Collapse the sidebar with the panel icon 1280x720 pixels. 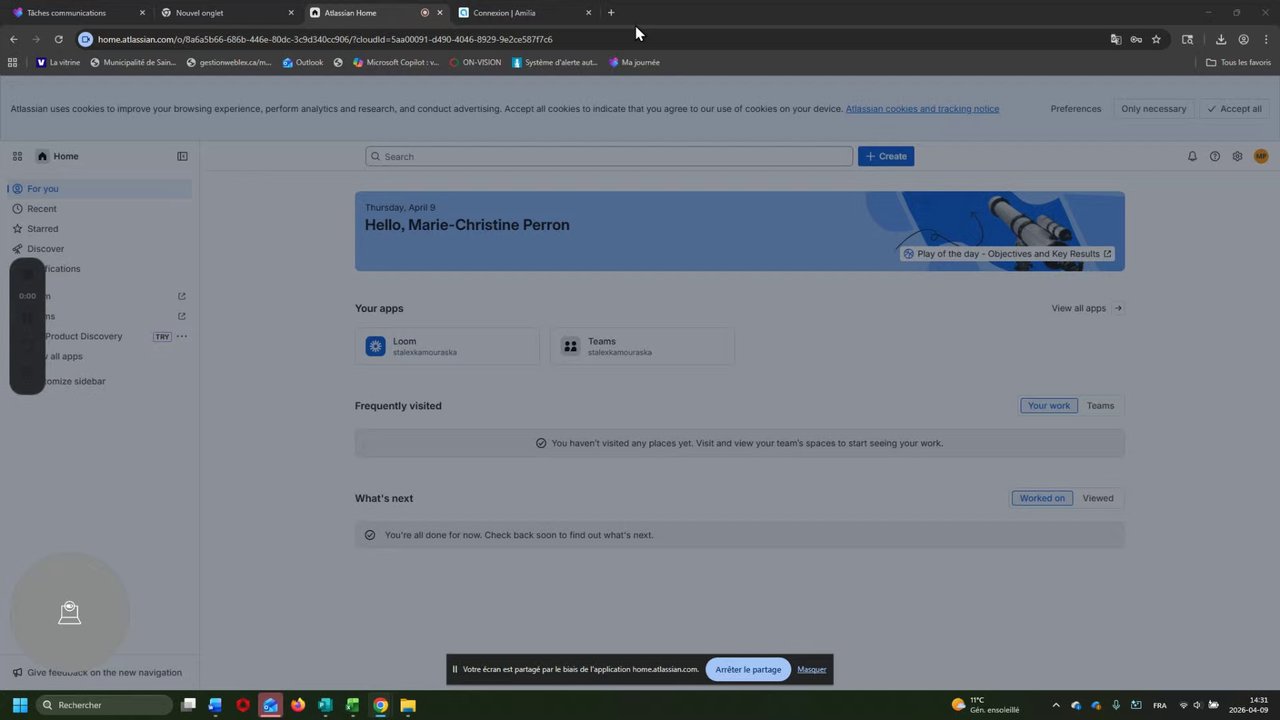[182, 156]
